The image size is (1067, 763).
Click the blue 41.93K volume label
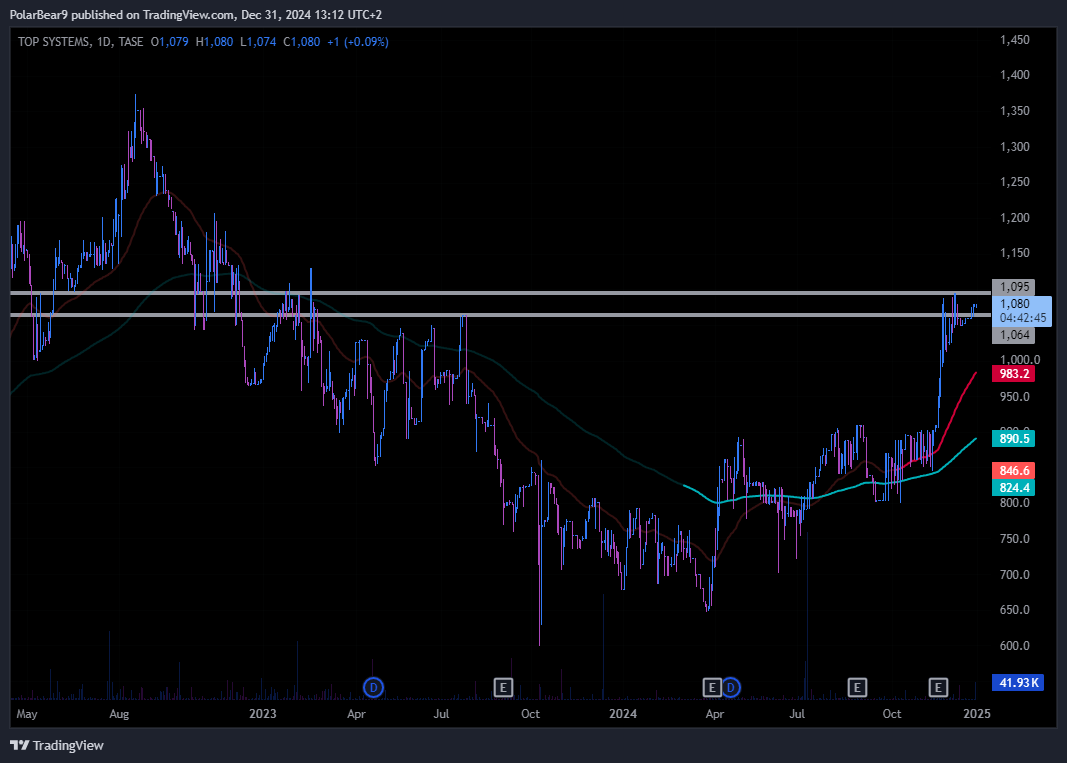(x=1017, y=682)
